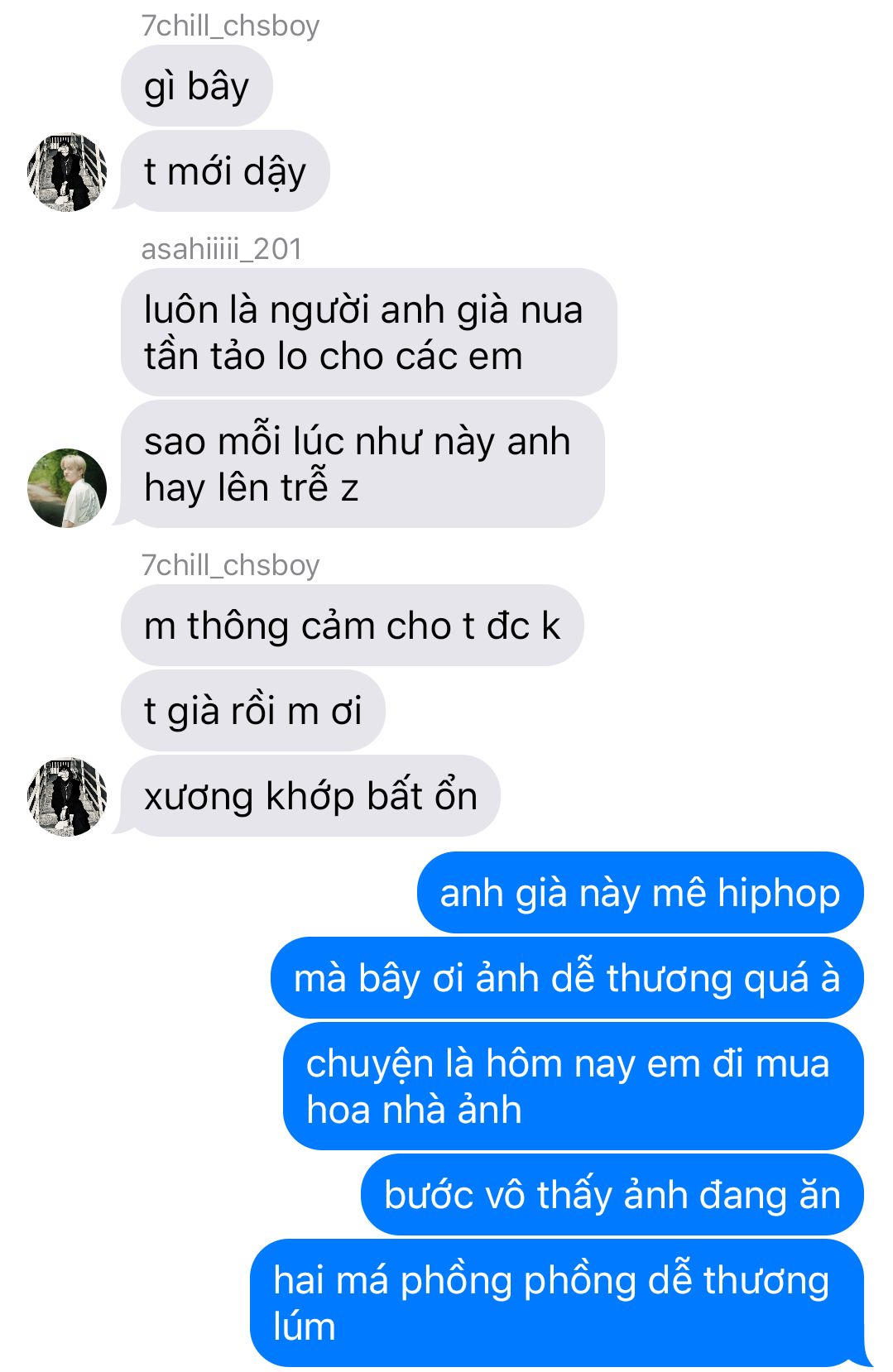Select the blue 'mà bây ơi ảnh dễ thương' message
Image resolution: width=893 pixels, height=1372 pixels.
point(567,978)
